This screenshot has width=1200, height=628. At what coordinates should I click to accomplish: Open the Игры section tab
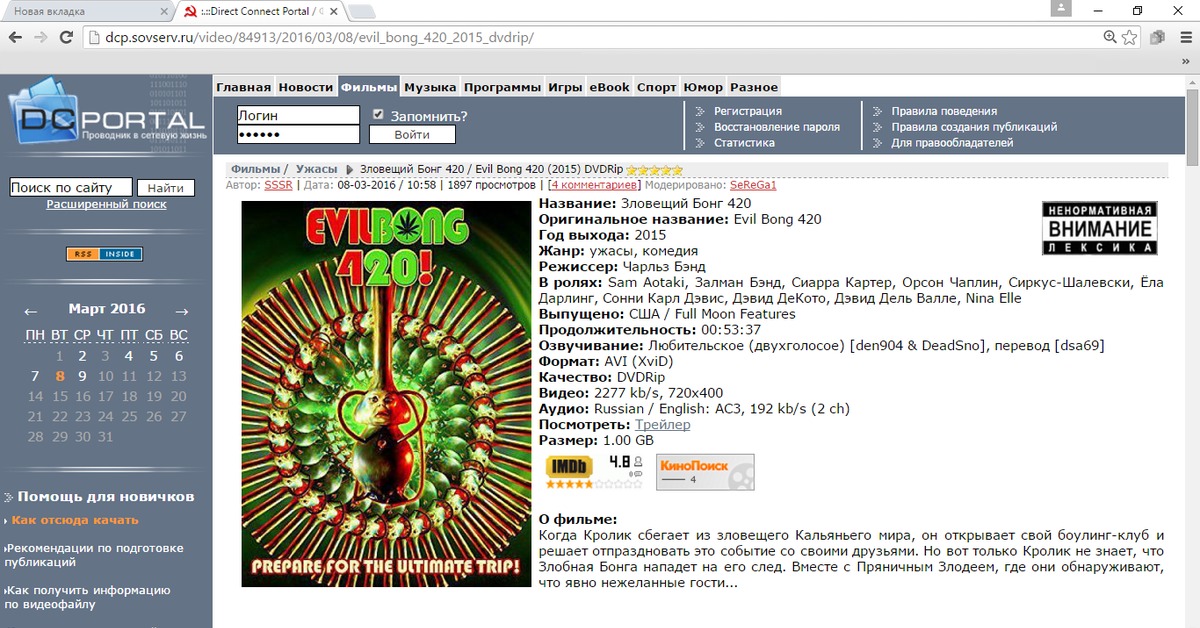click(x=565, y=87)
